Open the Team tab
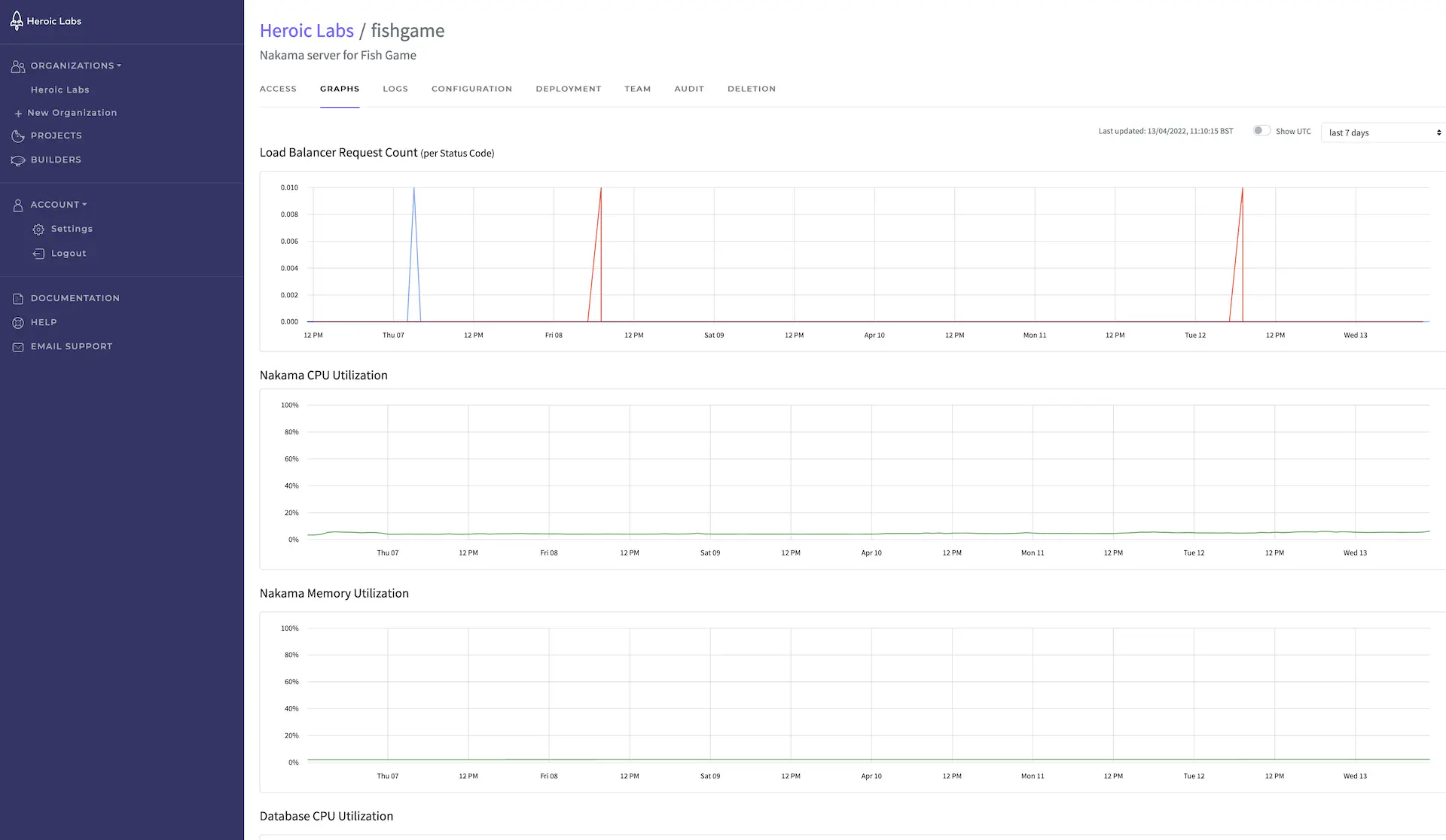 [637, 89]
